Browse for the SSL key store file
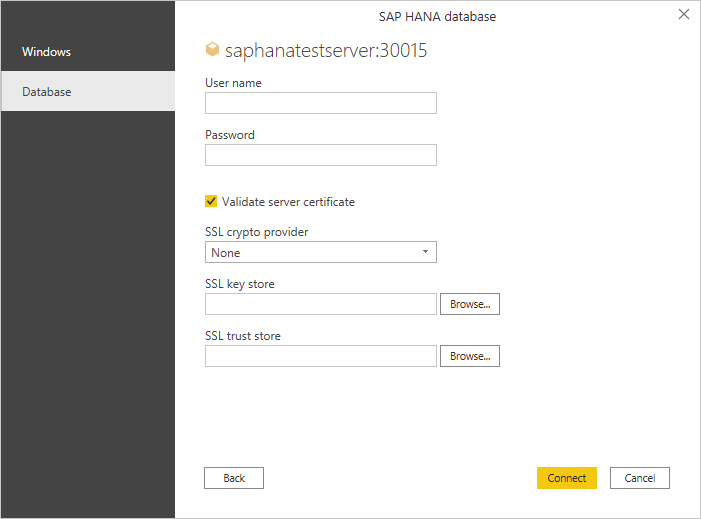 tap(469, 304)
